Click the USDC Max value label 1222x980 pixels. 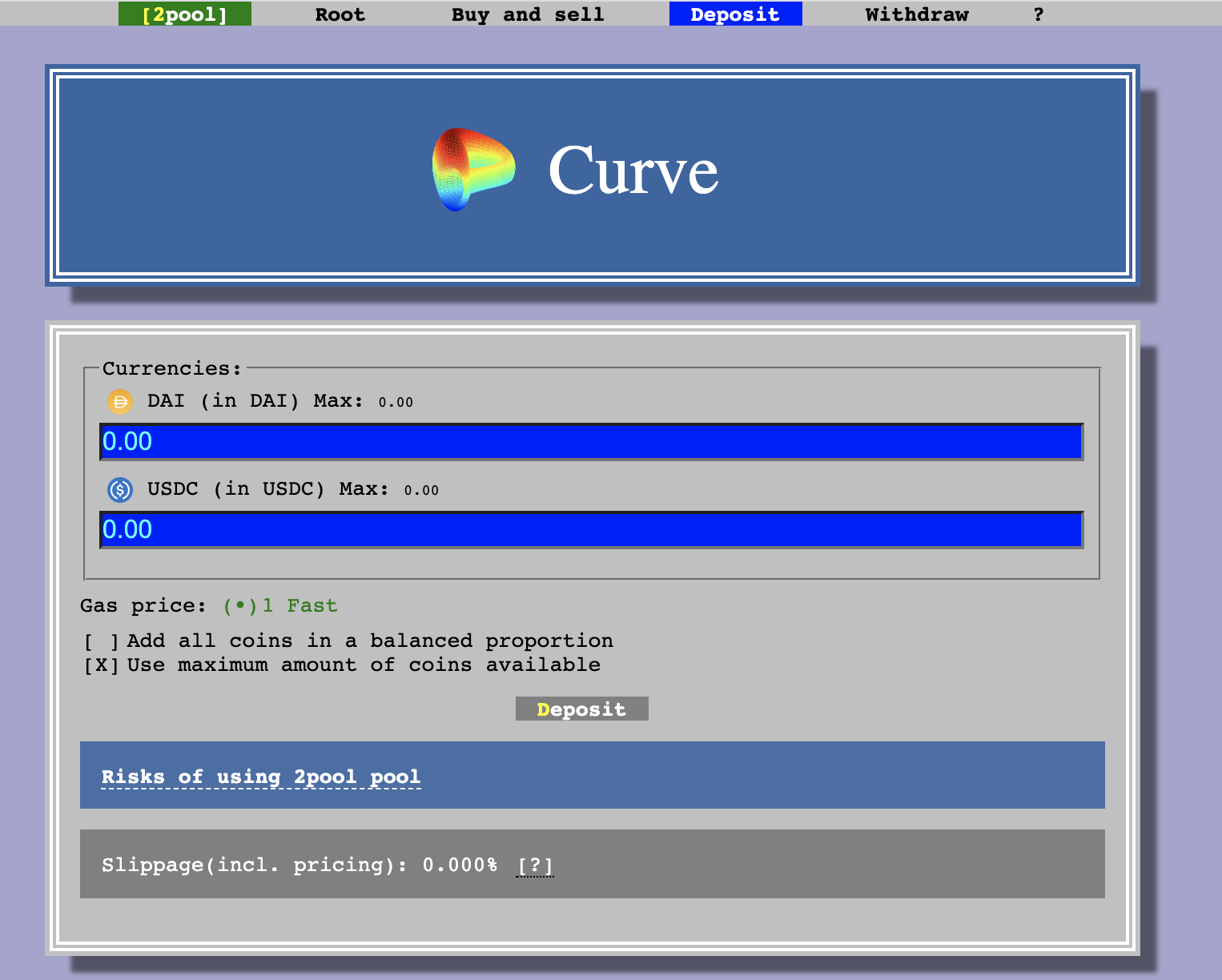[422, 490]
